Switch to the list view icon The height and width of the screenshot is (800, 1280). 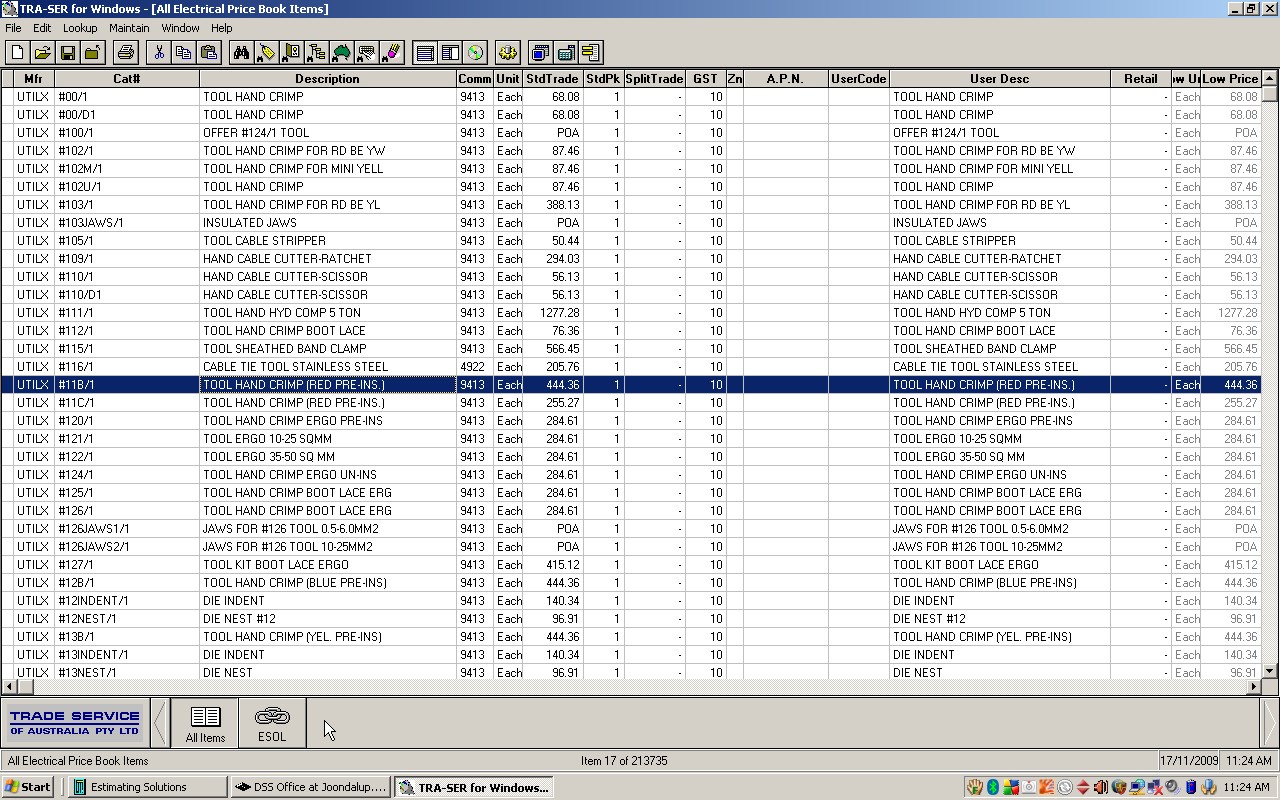pos(425,53)
